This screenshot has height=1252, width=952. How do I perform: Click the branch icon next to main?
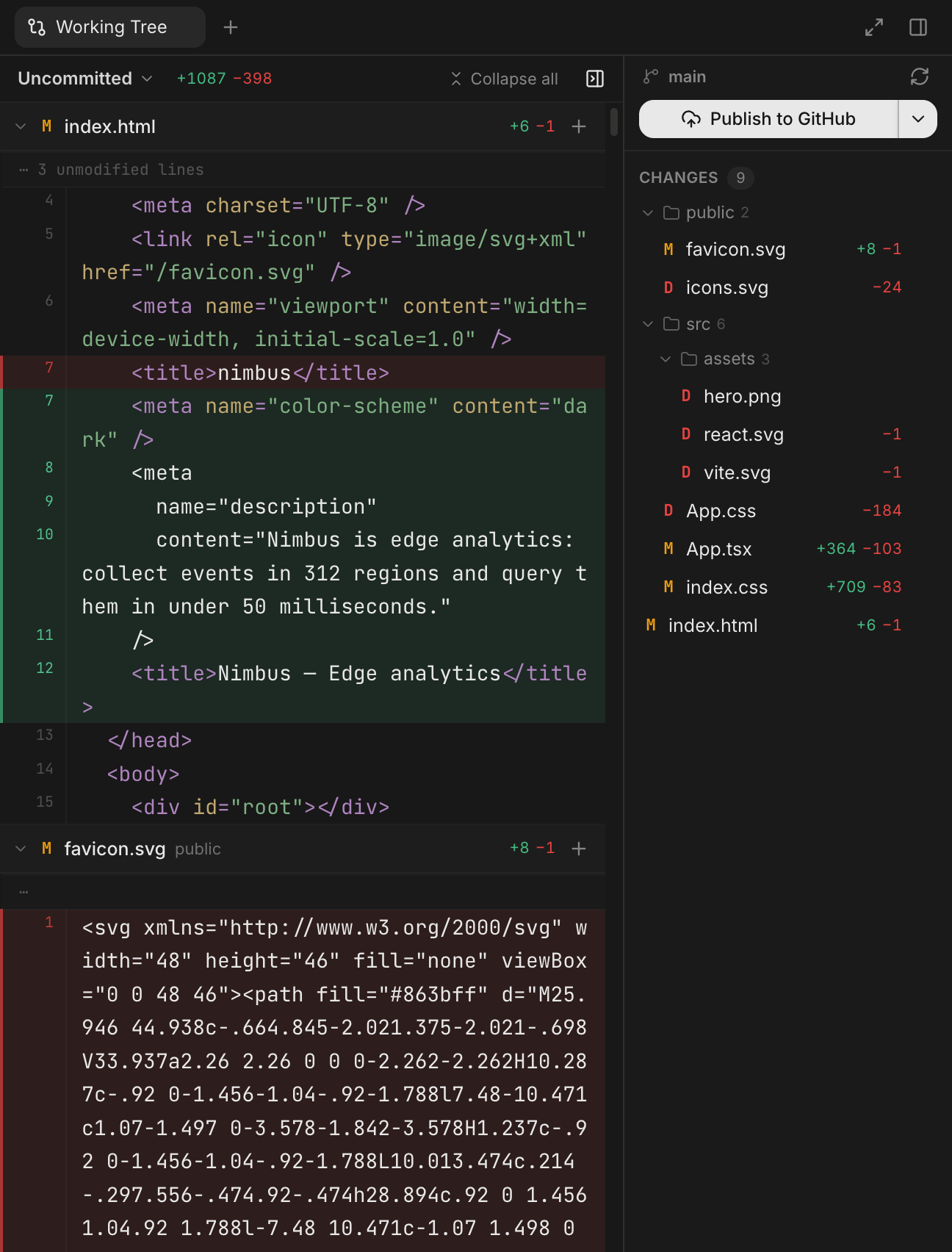click(651, 76)
